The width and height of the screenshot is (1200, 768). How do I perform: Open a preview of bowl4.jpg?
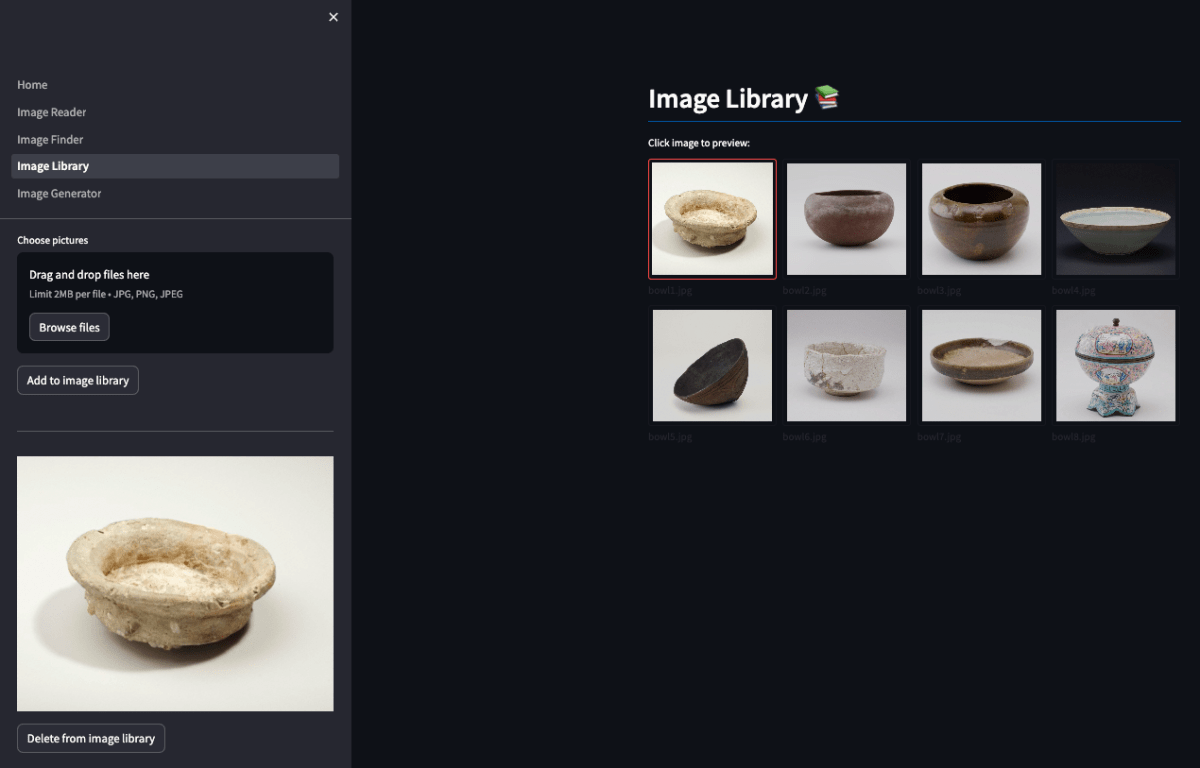pyautogui.click(x=1116, y=218)
